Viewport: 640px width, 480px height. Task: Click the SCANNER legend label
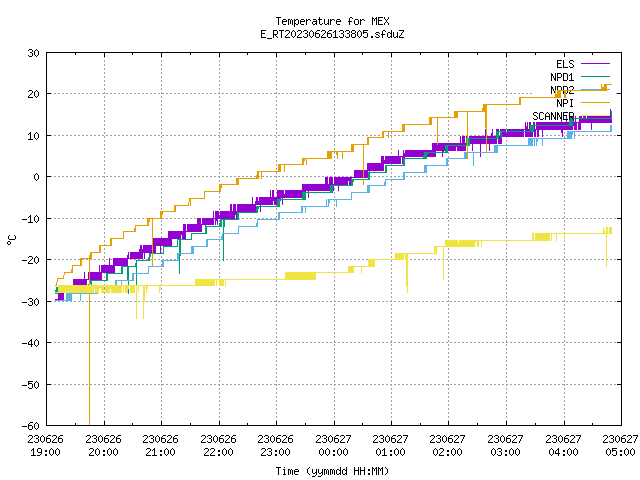pyautogui.click(x=553, y=116)
